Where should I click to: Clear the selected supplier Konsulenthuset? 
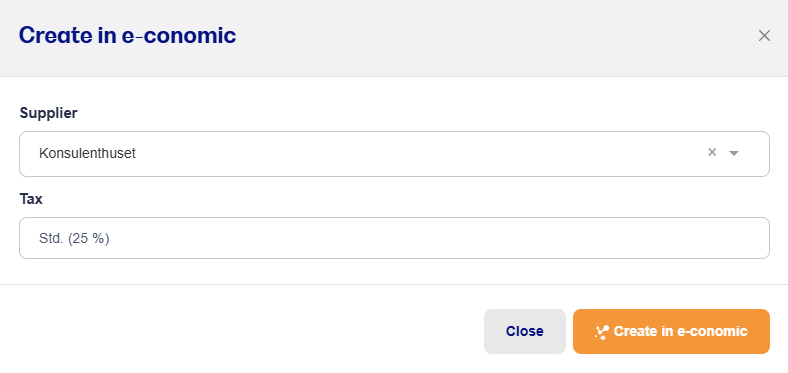[712, 152]
